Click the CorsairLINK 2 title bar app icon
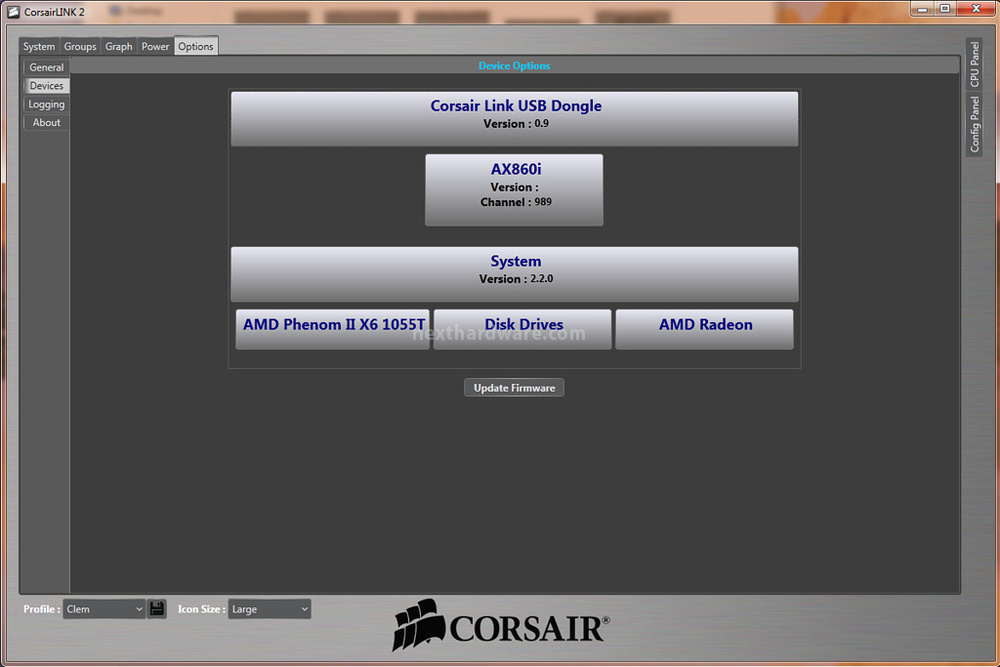 coord(13,12)
